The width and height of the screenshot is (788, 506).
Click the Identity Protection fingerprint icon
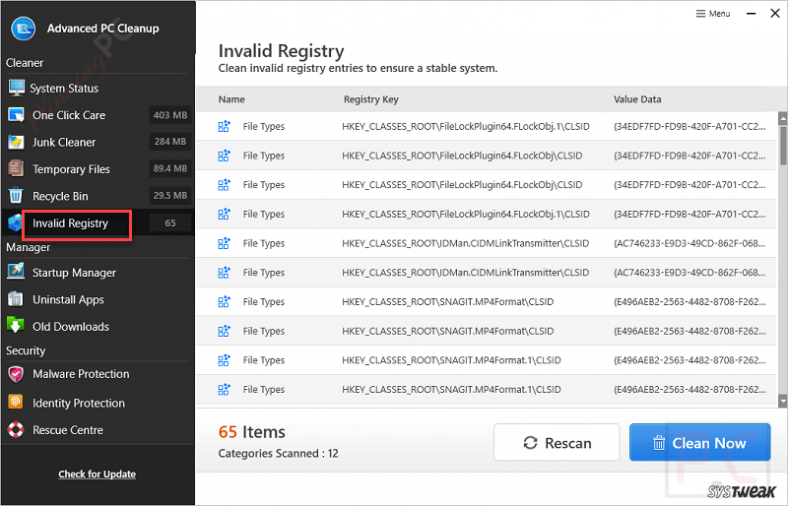click(16, 402)
